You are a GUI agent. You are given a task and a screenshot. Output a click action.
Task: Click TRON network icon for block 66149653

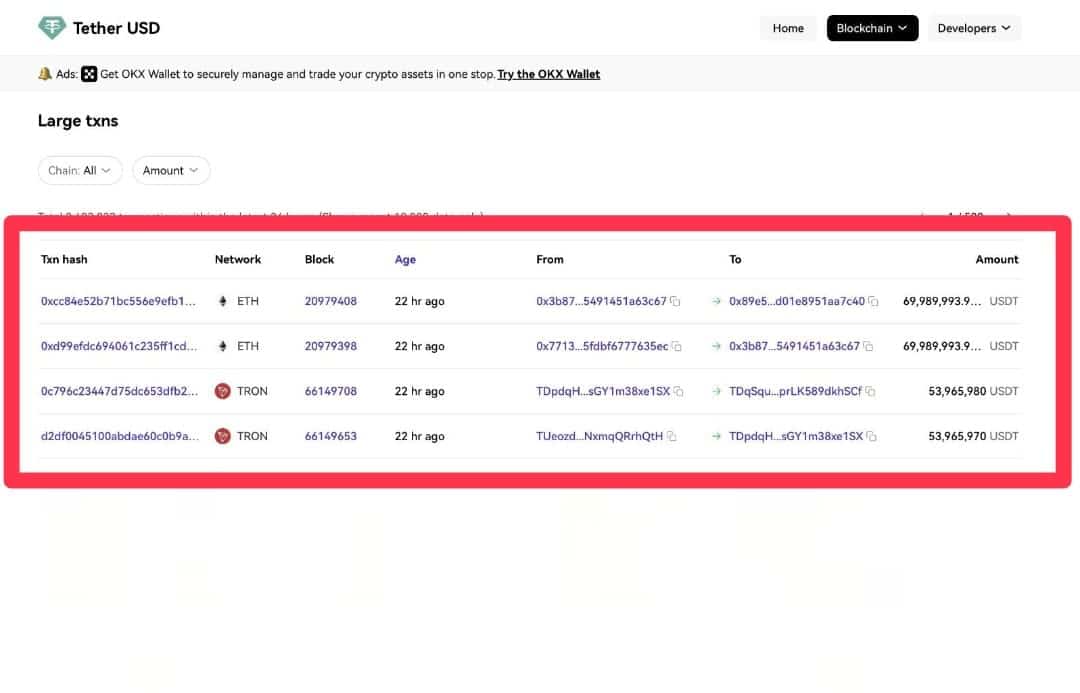tap(222, 436)
